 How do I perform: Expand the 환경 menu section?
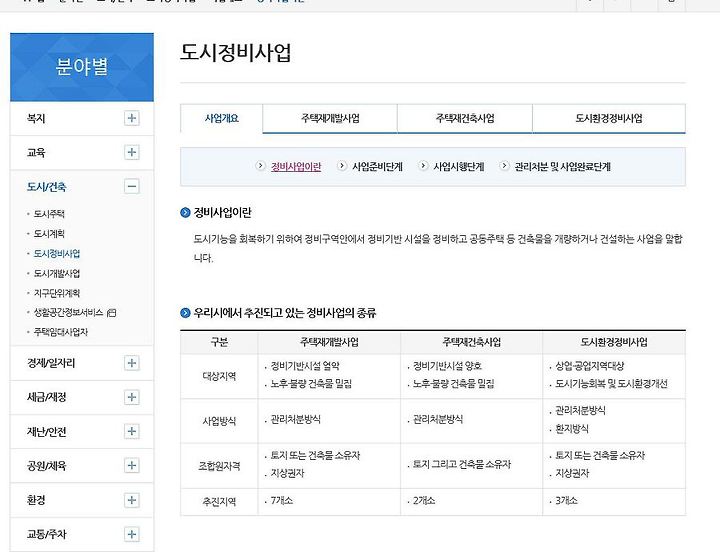(x=131, y=500)
